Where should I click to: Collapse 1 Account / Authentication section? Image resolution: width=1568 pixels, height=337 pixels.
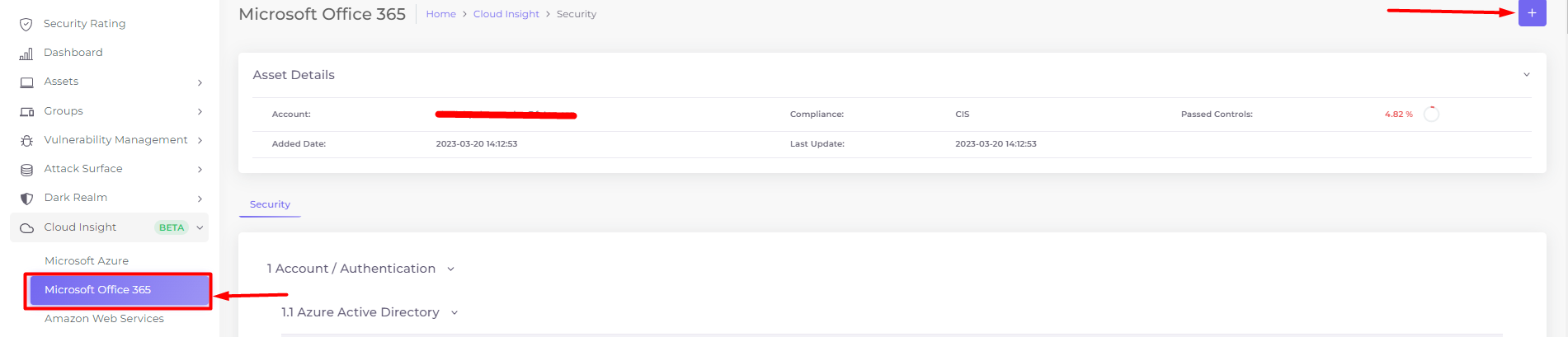click(x=450, y=269)
